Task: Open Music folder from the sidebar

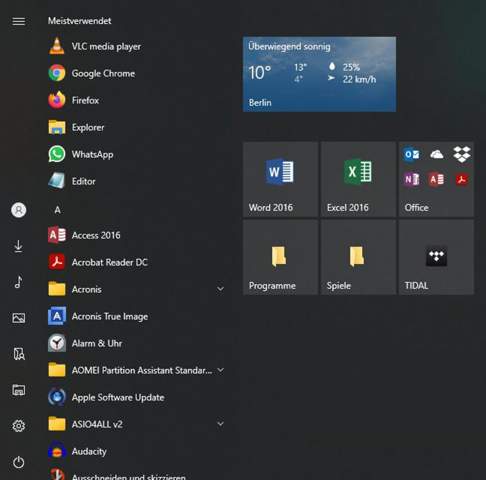Action: (19, 282)
